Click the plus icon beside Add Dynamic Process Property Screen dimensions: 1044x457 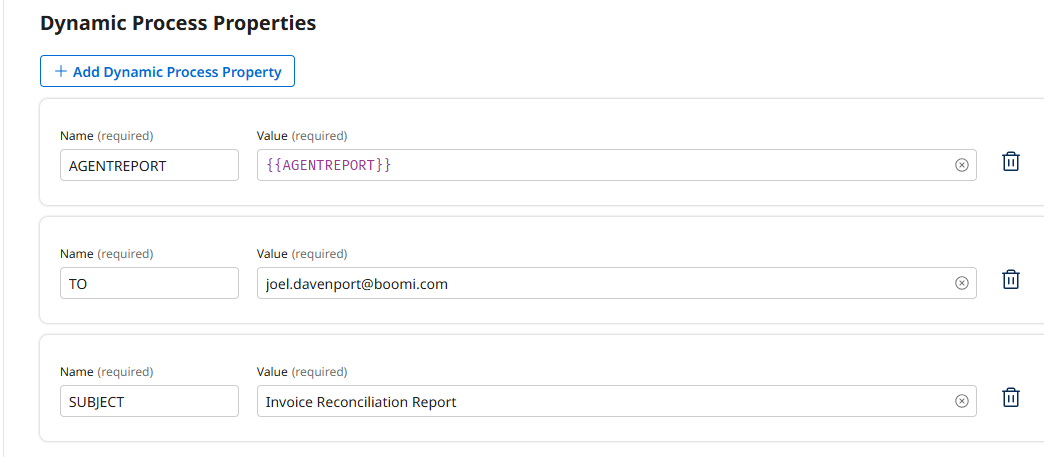(61, 72)
